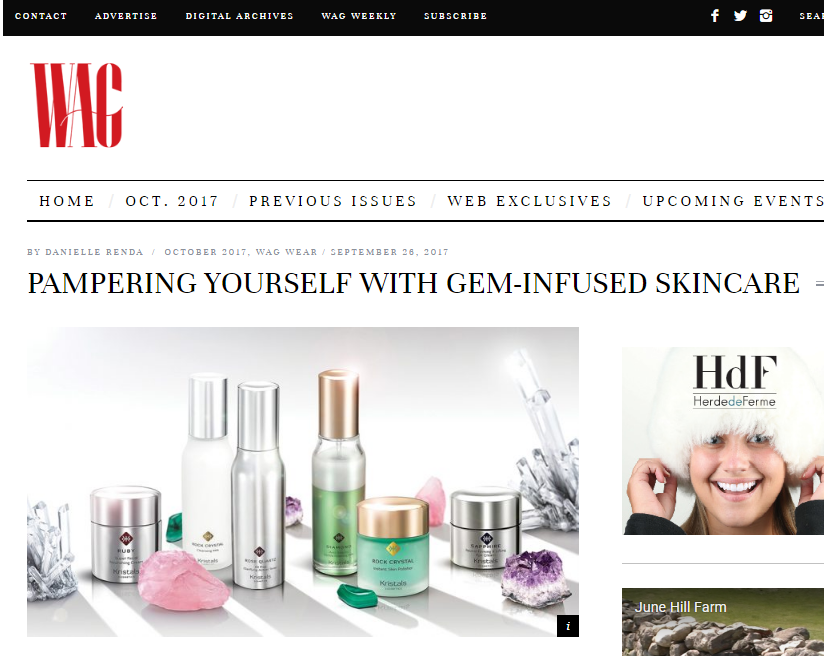Open WAG Weekly in top bar

click(x=359, y=16)
